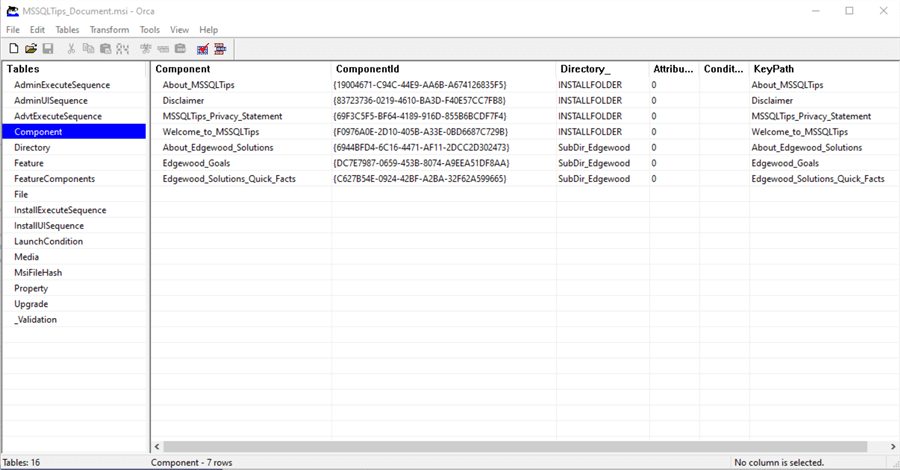The width and height of the screenshot is (900, 470).
Task: Click the Cut Row toolbar icon
Action: click(146, 49)
